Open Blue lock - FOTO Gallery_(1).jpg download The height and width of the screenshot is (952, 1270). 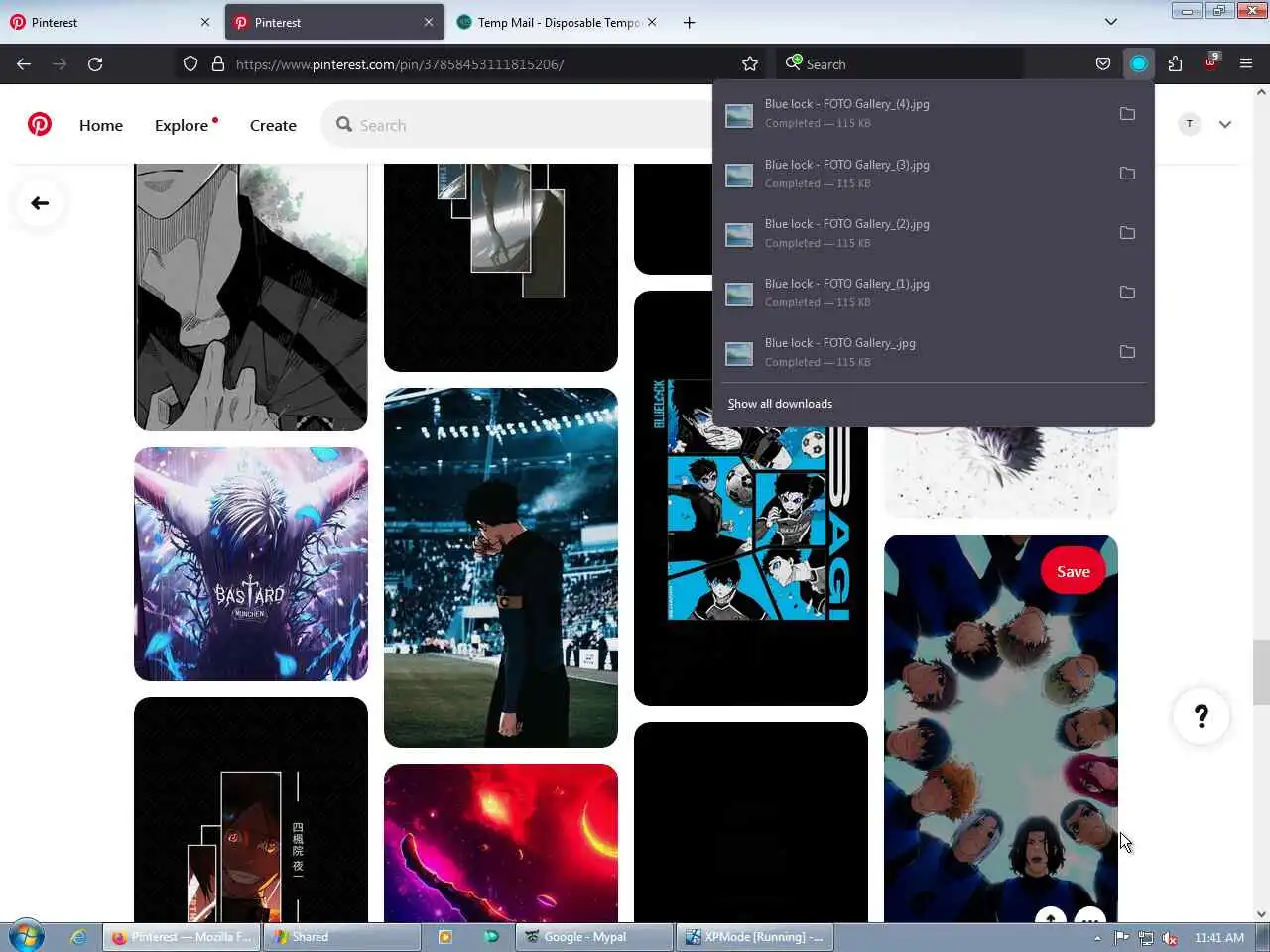pyautogui.click(x=913, y=292)
